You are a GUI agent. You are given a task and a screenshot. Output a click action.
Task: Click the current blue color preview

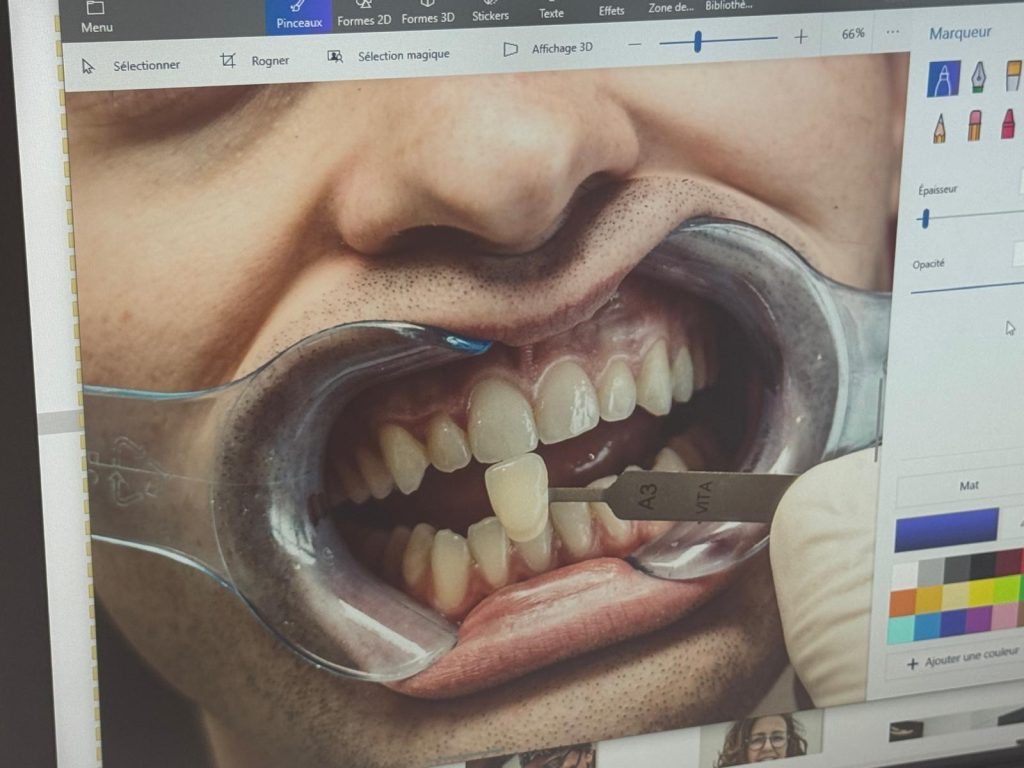(x=946, y=529)
